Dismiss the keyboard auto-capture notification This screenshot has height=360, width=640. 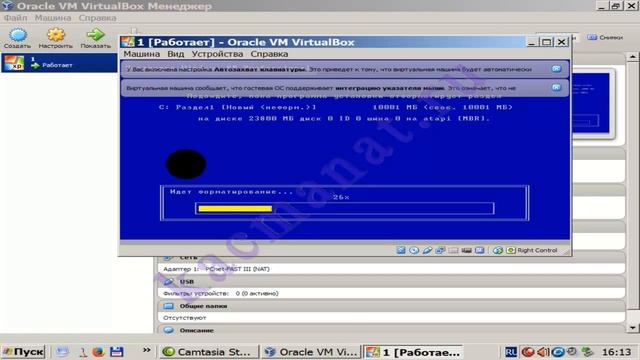(556, 69)
